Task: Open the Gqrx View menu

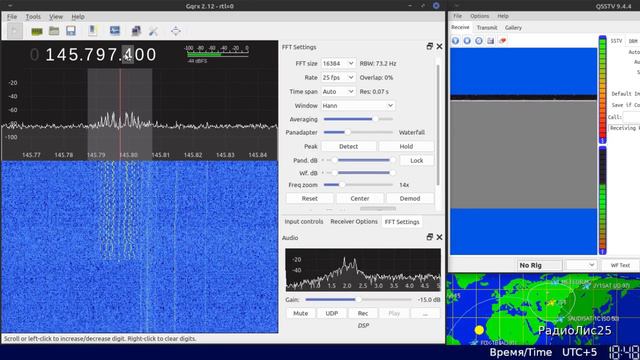Action: coord(56,17)
